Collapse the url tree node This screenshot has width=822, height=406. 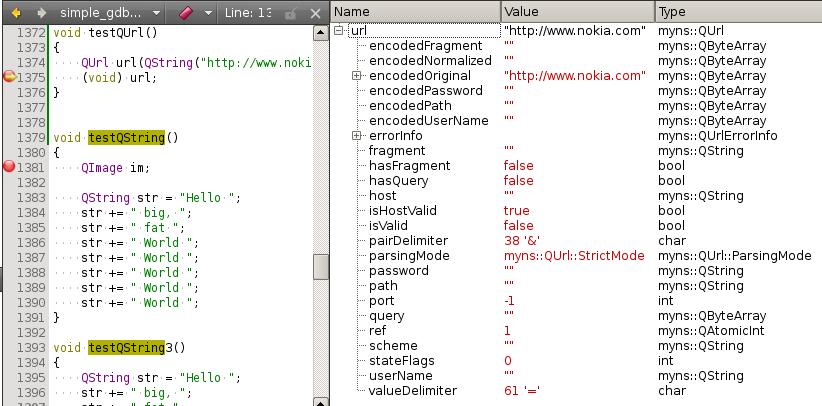click(x=341, y=31)
